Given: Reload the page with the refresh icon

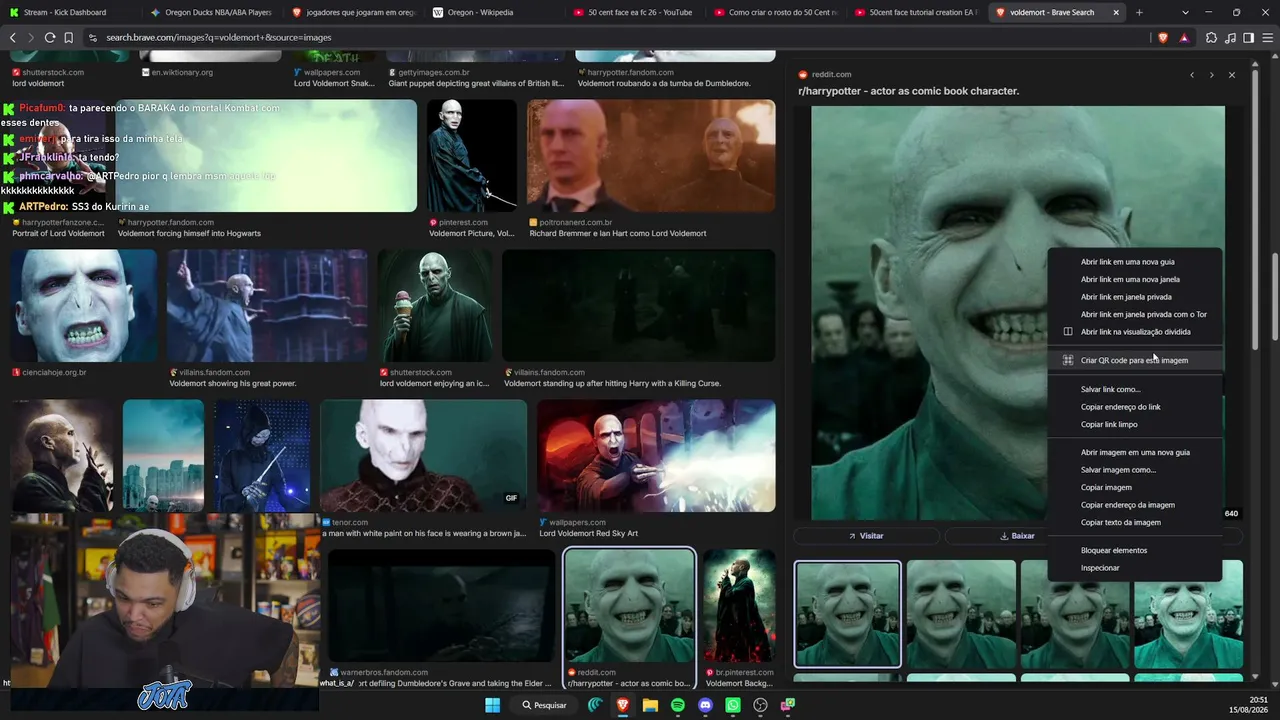Looking at the screenshot, I should (49, 38).
